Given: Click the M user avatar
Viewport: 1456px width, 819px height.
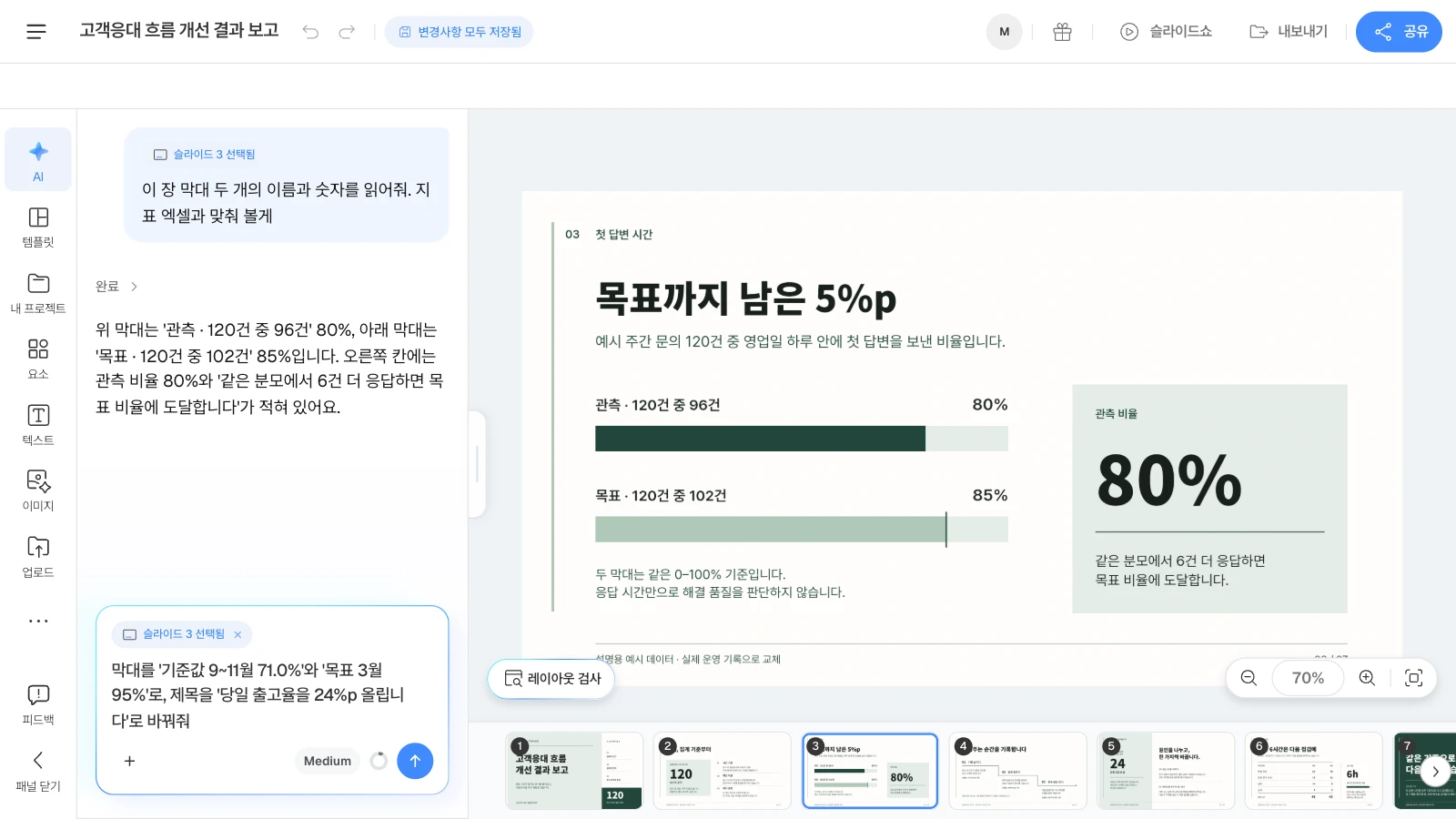Looking at the screenshot, I should tap(1005, 32).
